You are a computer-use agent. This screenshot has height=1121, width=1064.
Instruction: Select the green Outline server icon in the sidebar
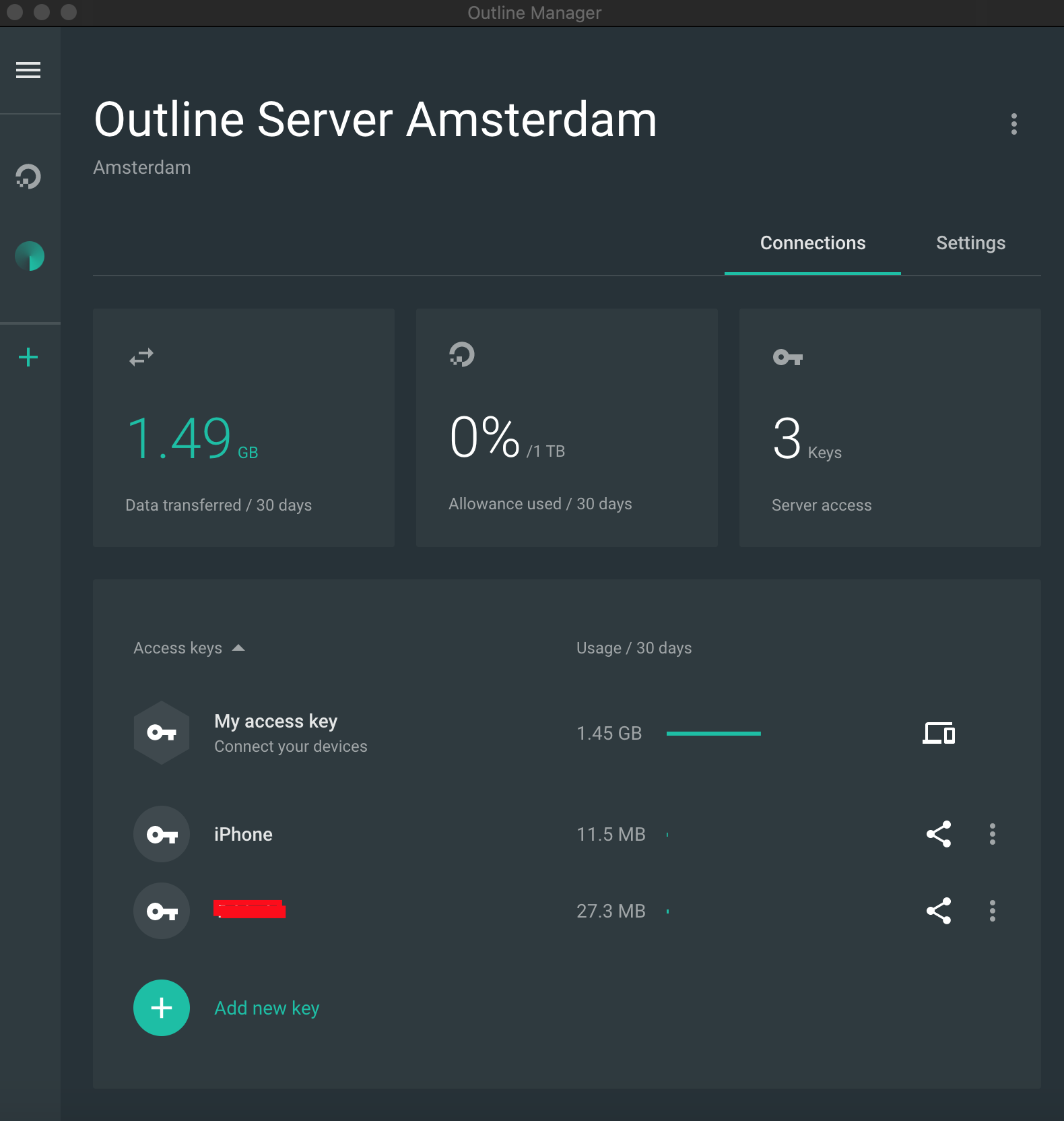coord(30,256)
